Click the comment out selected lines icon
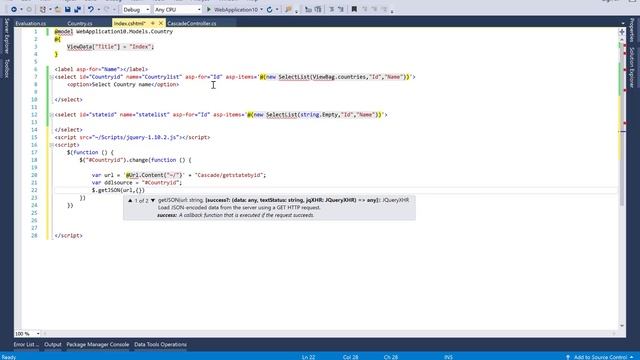Screen dimensions: 640x360 (x=331, y=9)
